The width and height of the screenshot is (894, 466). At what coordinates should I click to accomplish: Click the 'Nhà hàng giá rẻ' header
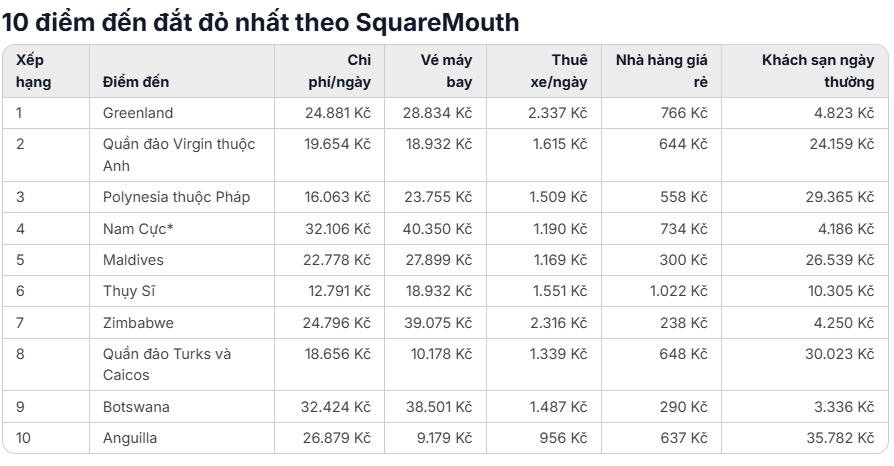pyautogui.click(x=661, y=71)
